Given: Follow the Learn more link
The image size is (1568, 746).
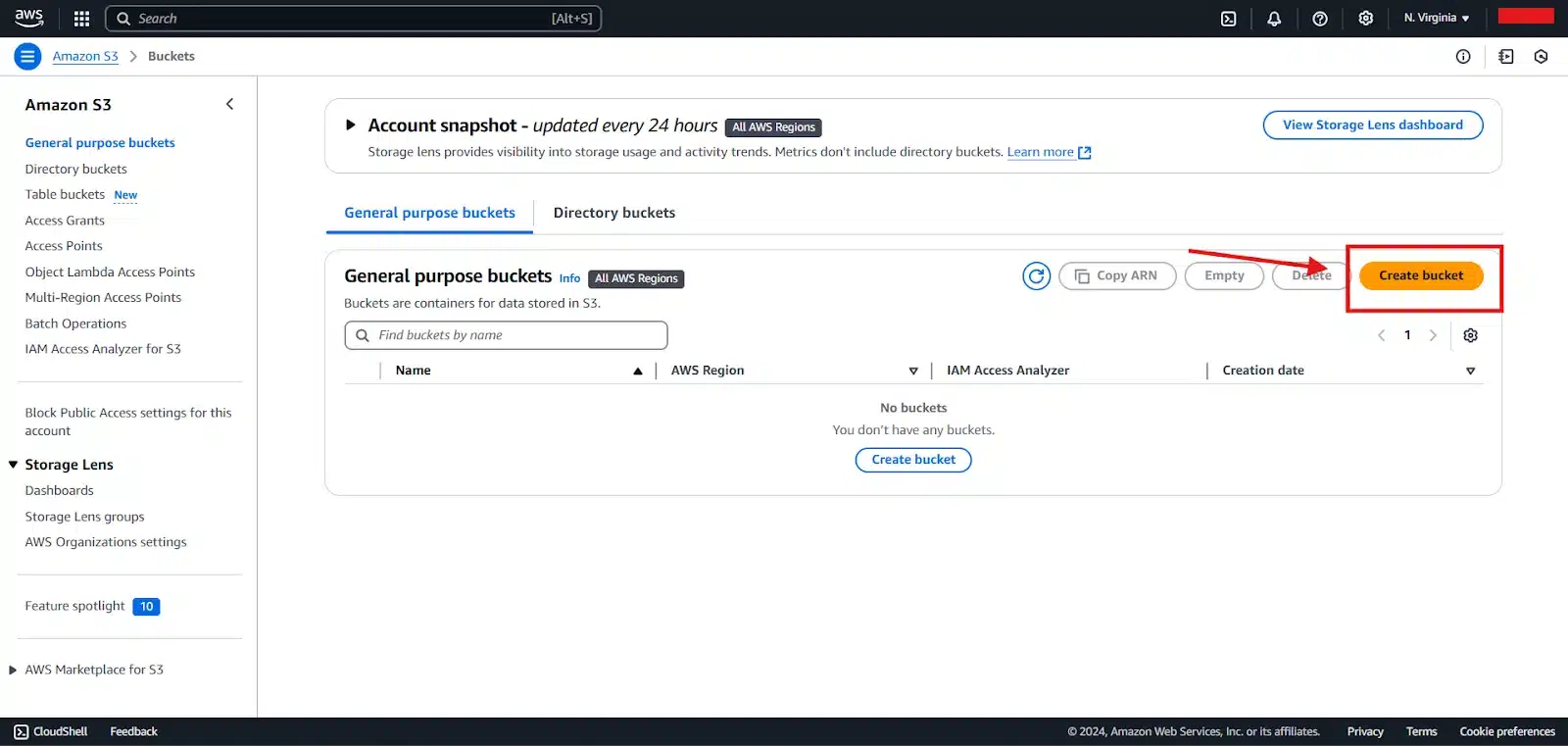Looking at the screenshot, I should [x=1040, y=152].
